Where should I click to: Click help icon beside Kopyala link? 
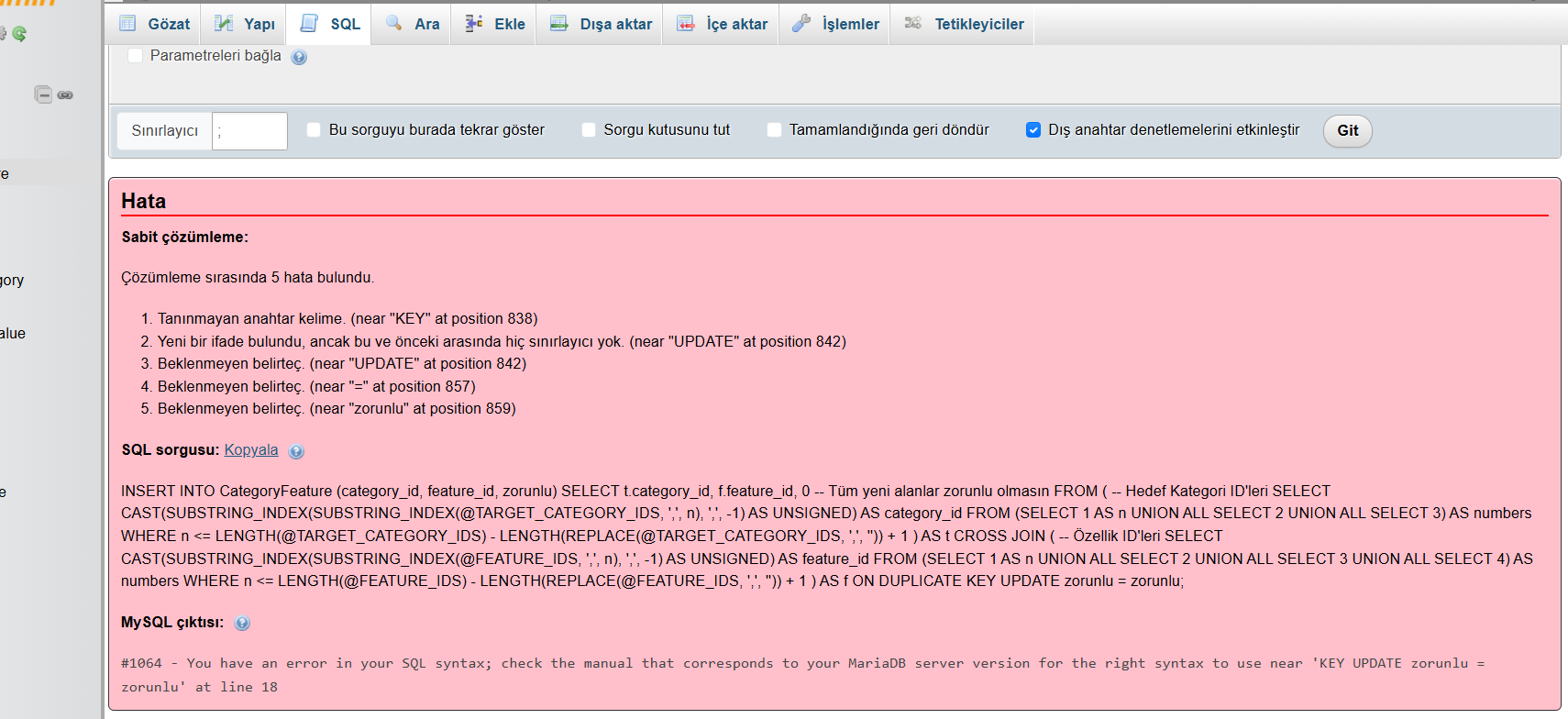pos(296,451)
